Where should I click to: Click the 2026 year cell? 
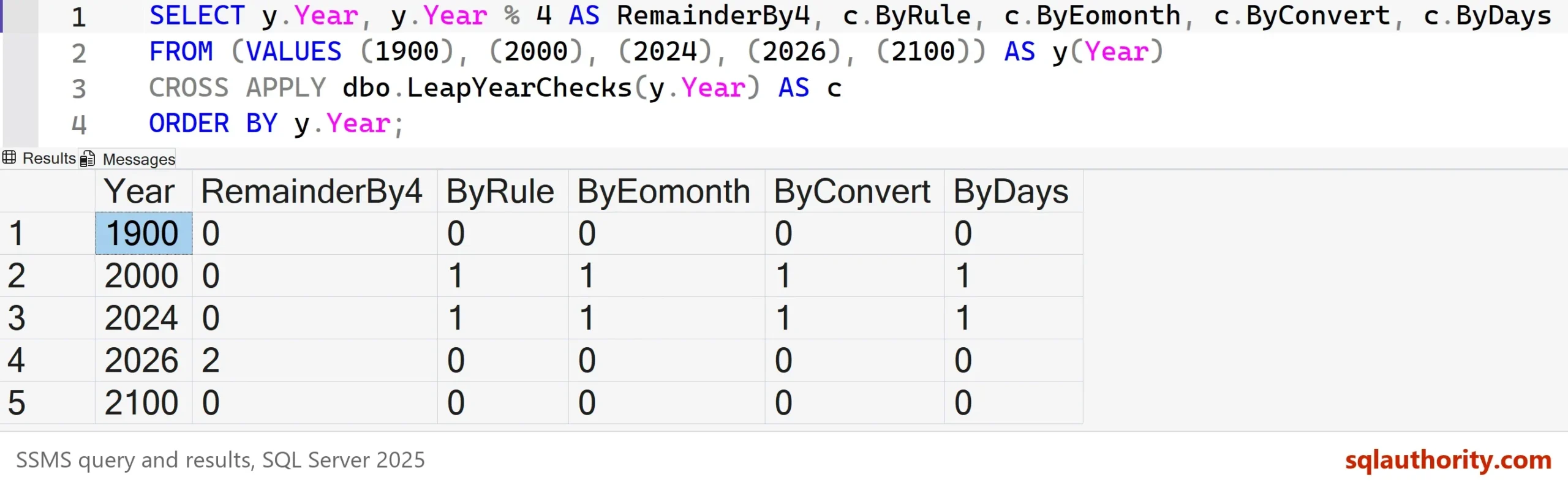pyautogui.click(x=144, y=360)
